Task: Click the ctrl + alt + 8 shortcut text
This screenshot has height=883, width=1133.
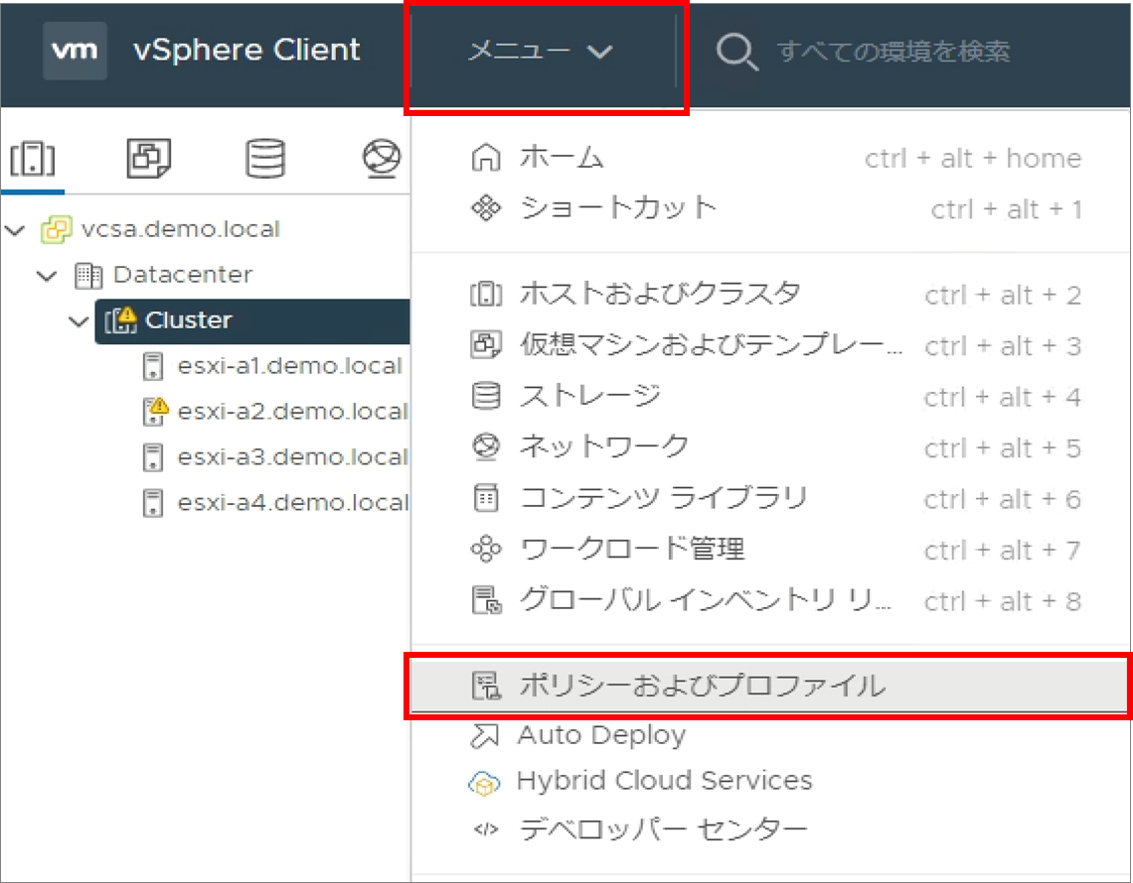Action: [1002, 600]
